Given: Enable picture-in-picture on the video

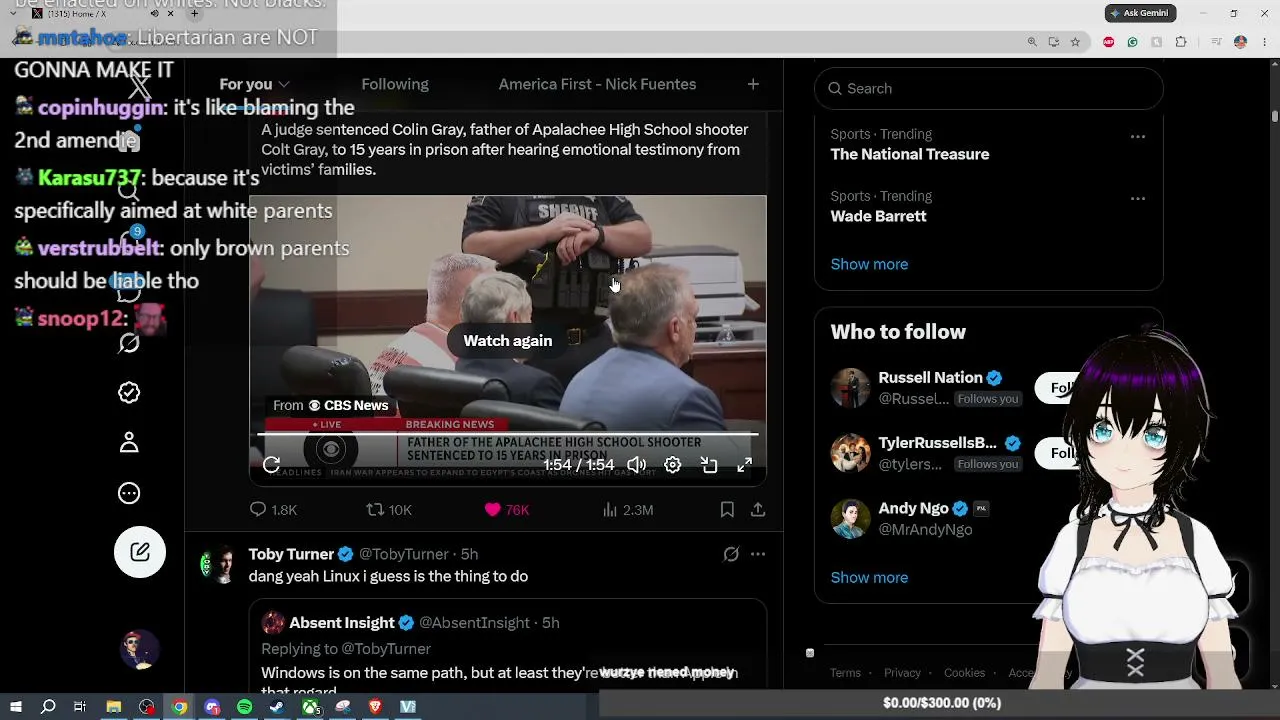Looking at the screenshot, I should tap(709, 465).
